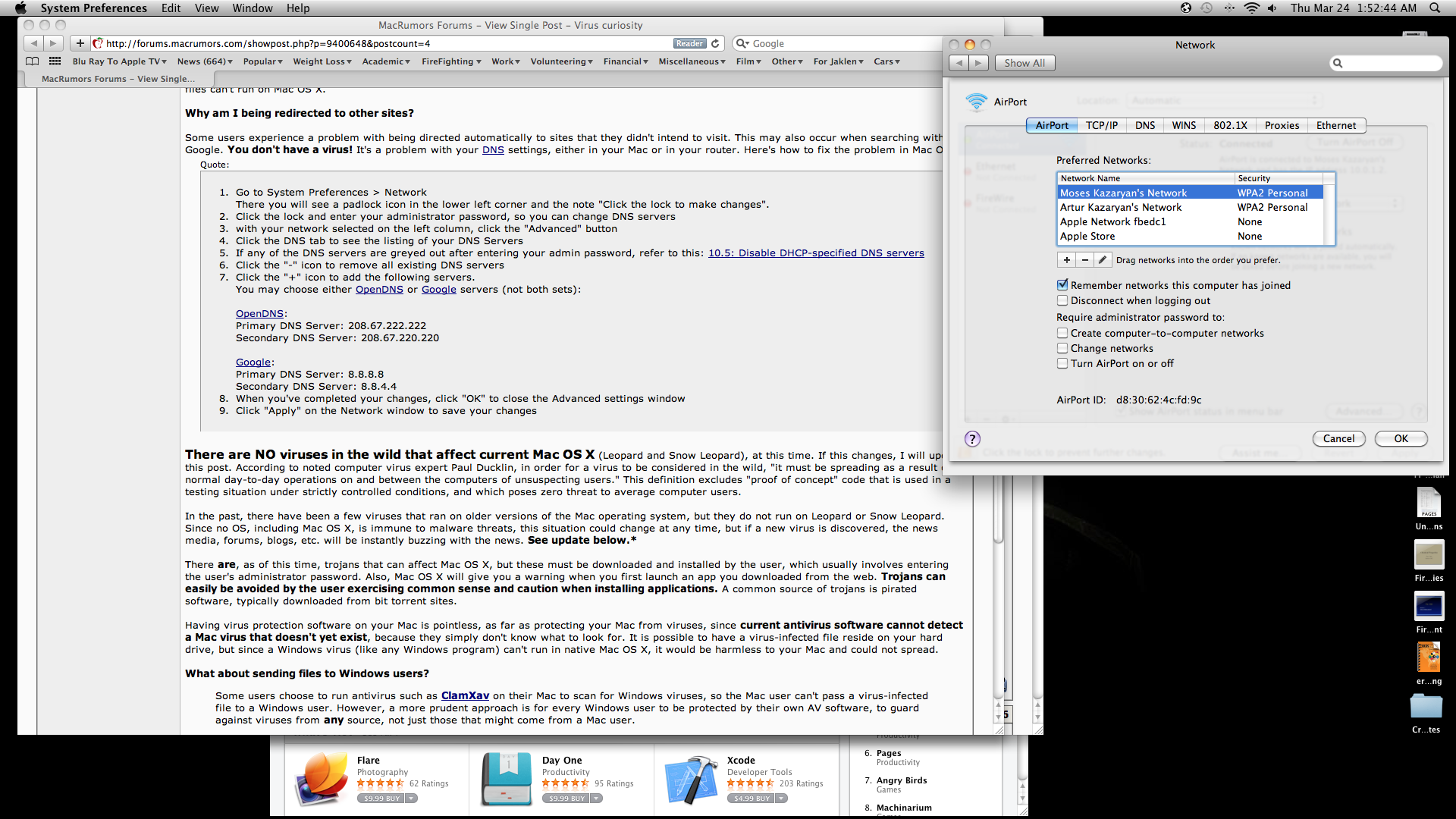The image size is (1456, 819).
Task: Remove selected network with minus button
Action: 1085,260
